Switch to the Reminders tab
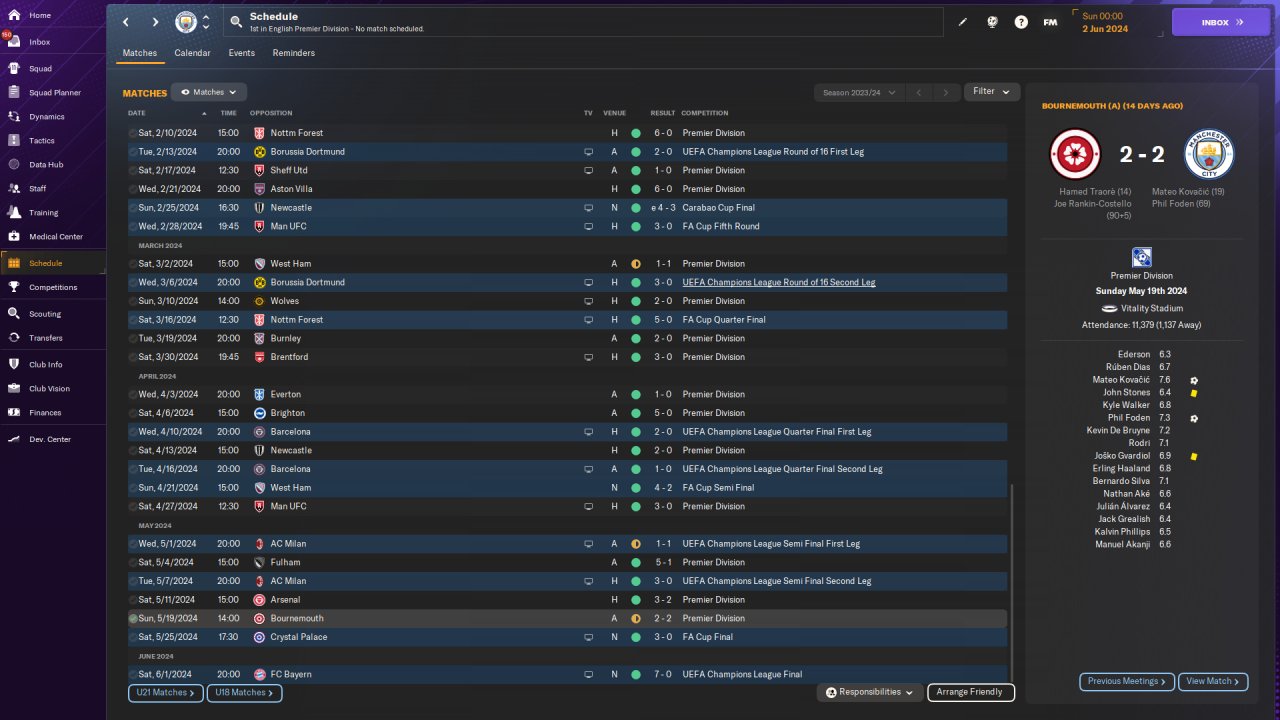Viewport: 1280px width, 720px height. 294,53
